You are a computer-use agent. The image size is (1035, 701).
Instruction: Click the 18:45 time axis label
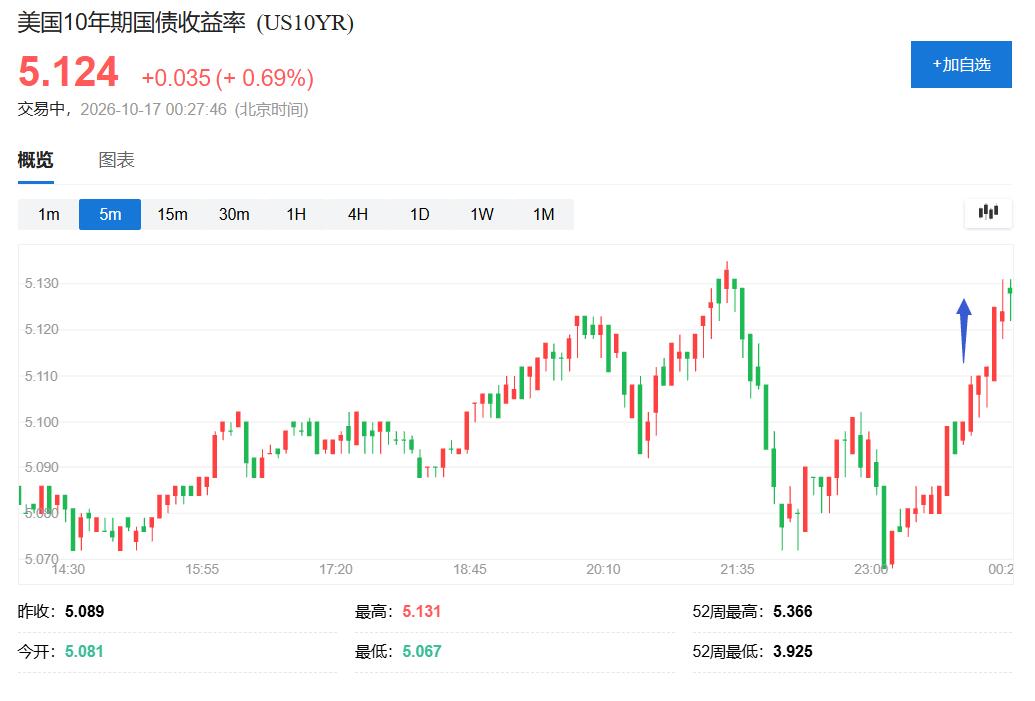click(470, 569)
